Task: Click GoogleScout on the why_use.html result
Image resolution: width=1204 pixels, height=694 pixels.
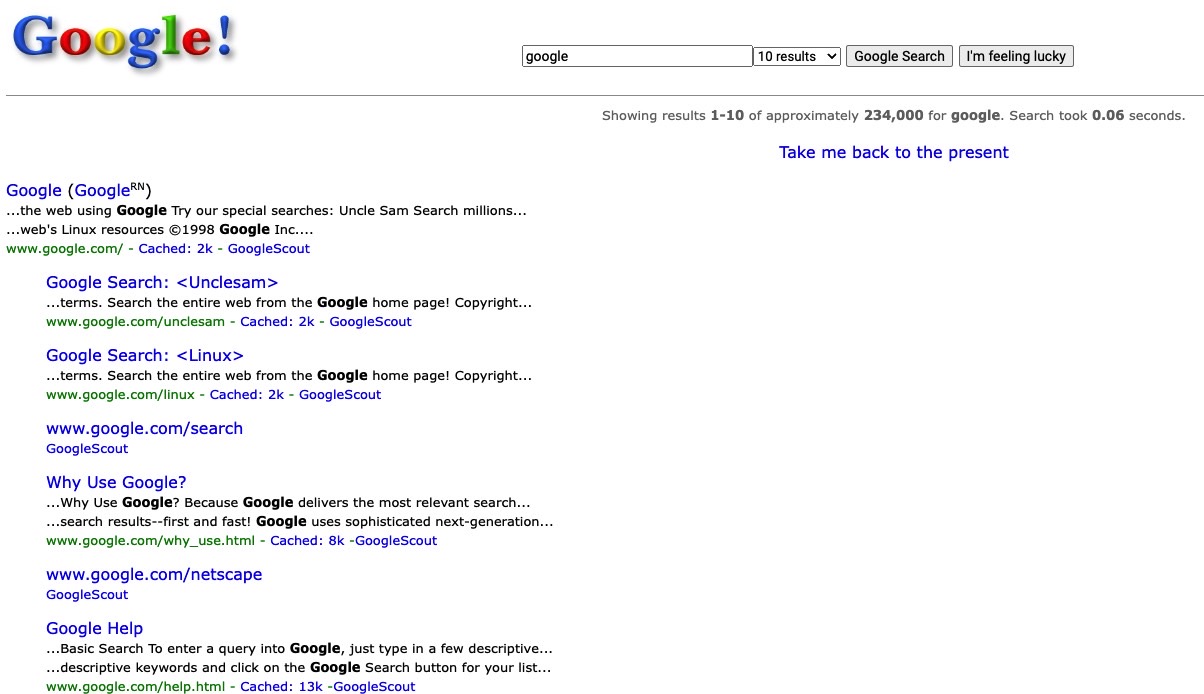Action: pyautogui.click(x=396, y=540)
